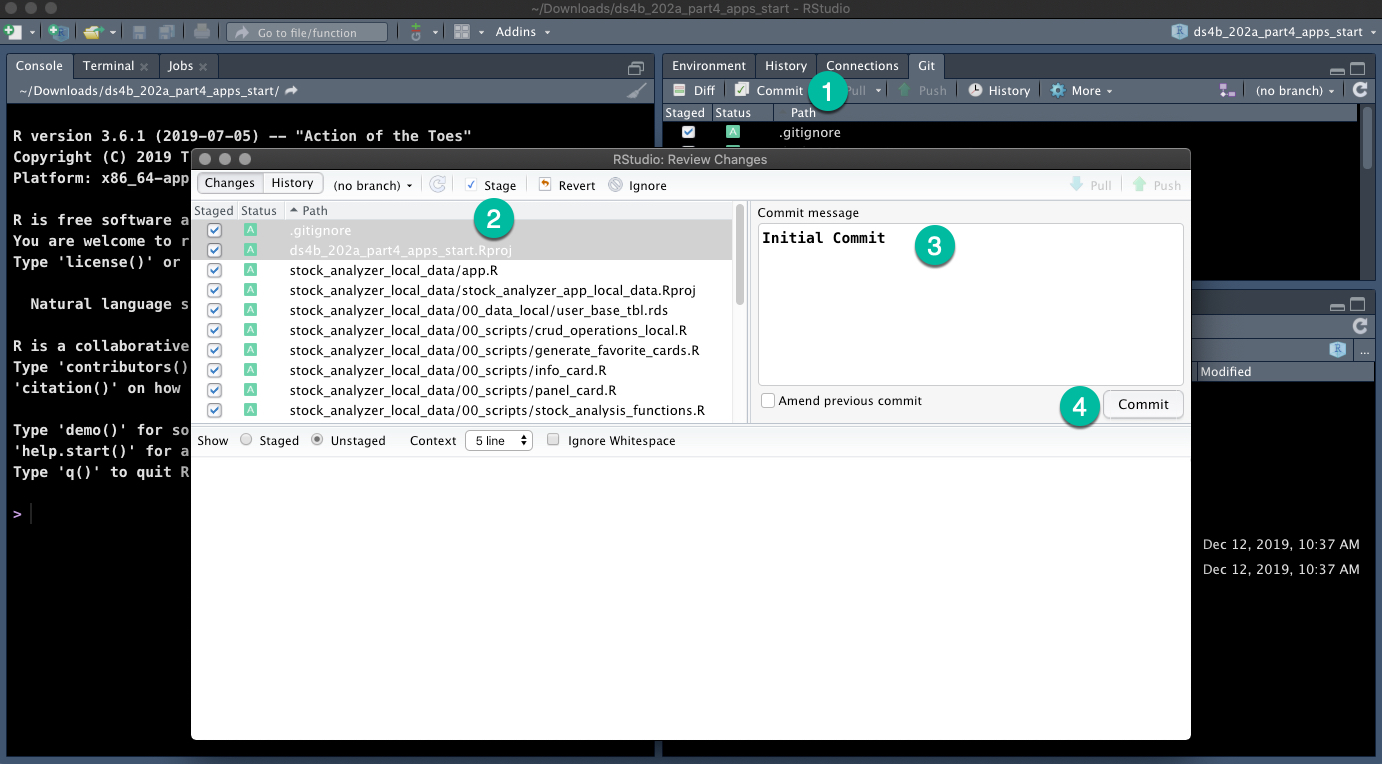Print the current file using printer icon
The image size is (1382, 764).
coord(202,32)
